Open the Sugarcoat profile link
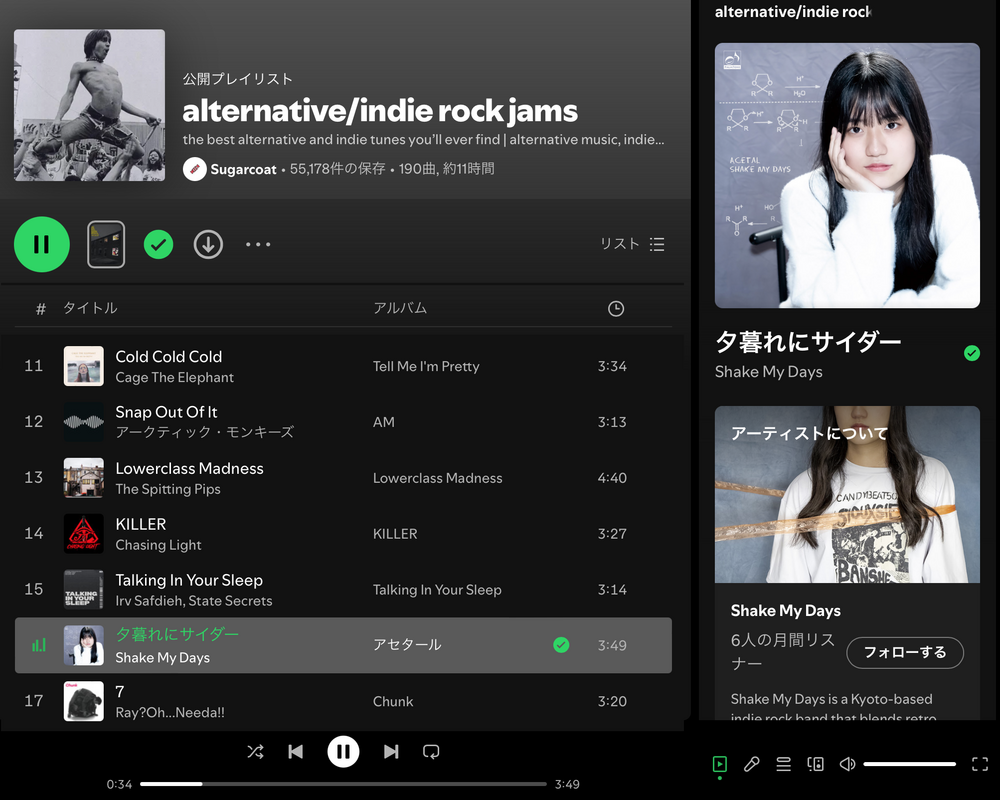1000x800 pixels. pyautogui.click(x=244, y=169)
